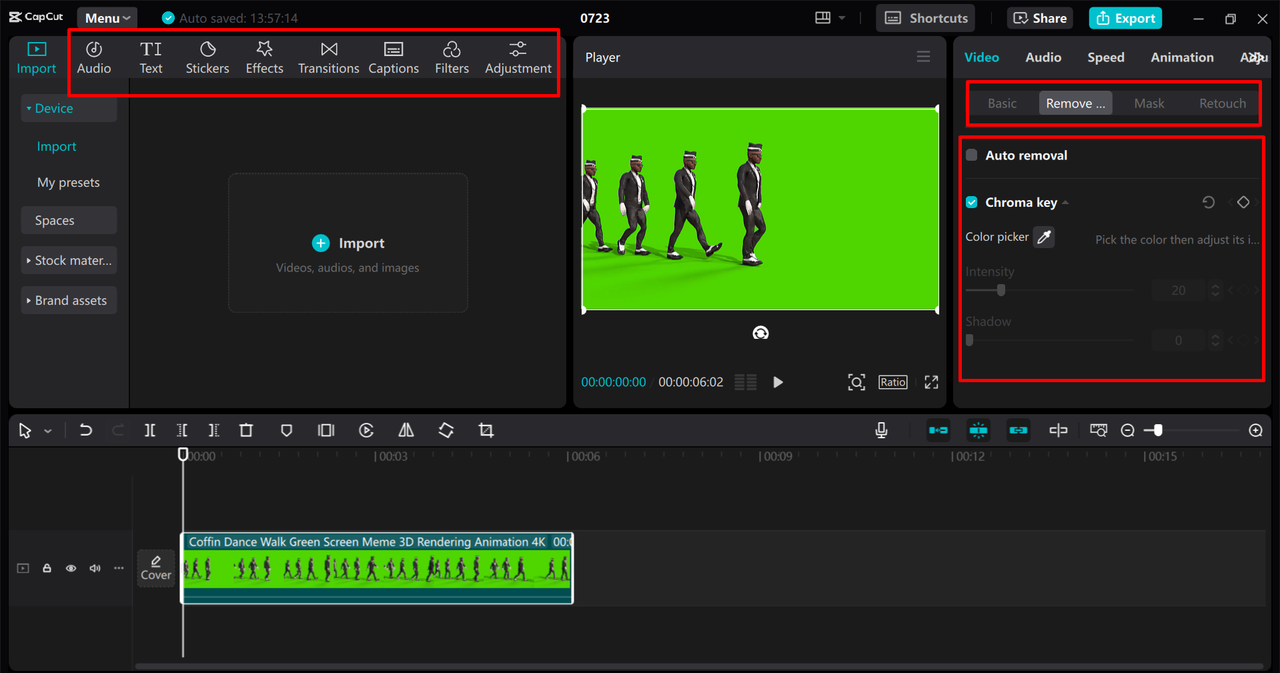This screenshot has width=1280, height=673.
Task: Reset Chroma key settings
Action: [x=1208, y=202]
